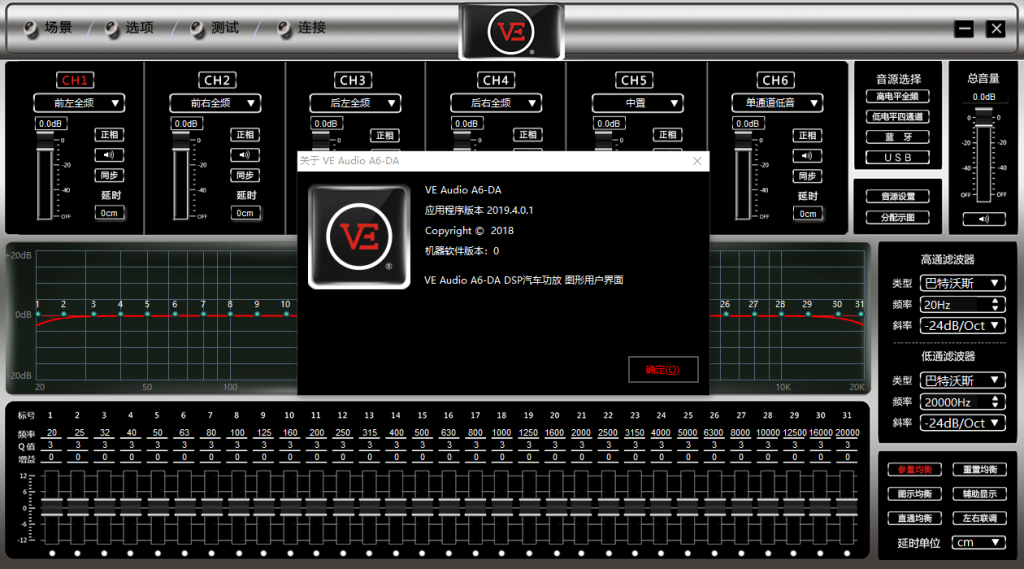Image resolution: width=1024 pixels, height=569 pixels.
Task: Mute CH6 with its speaker icon
Action: click(x=807, y=155)
